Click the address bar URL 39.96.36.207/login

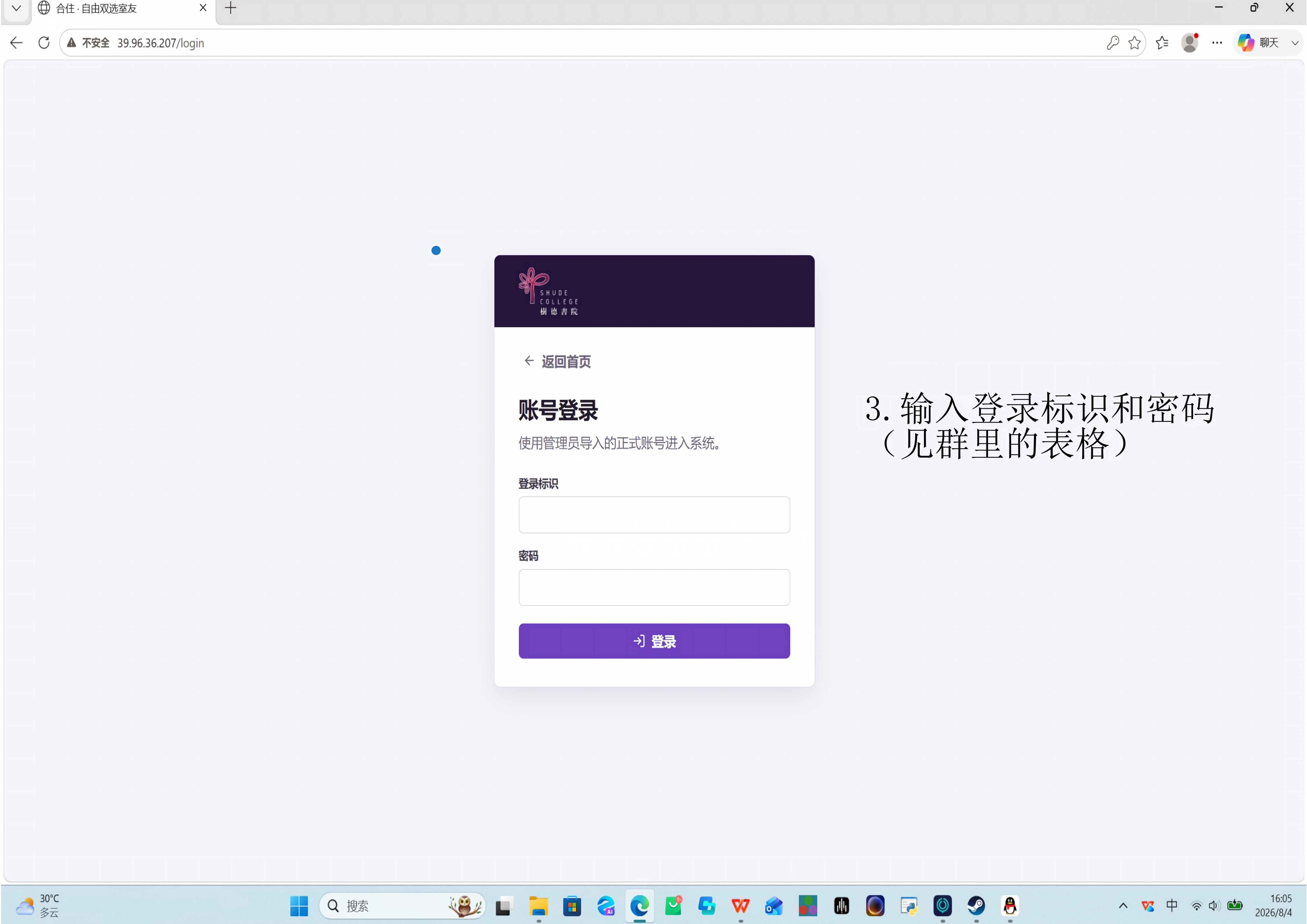(x=161, y=43)
